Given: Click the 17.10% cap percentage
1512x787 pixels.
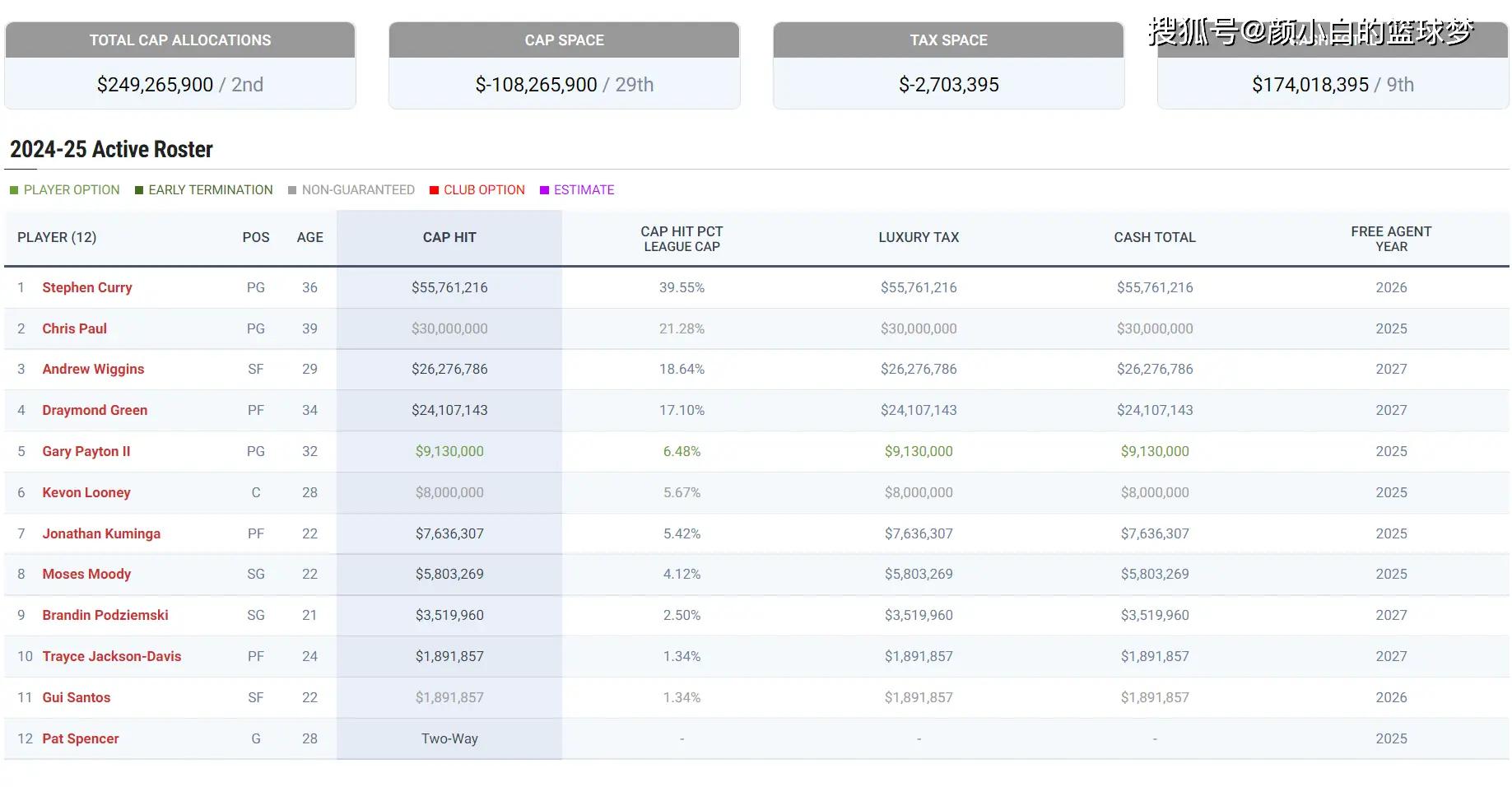Looking at the screenshot, I should (x=682, y=410).
